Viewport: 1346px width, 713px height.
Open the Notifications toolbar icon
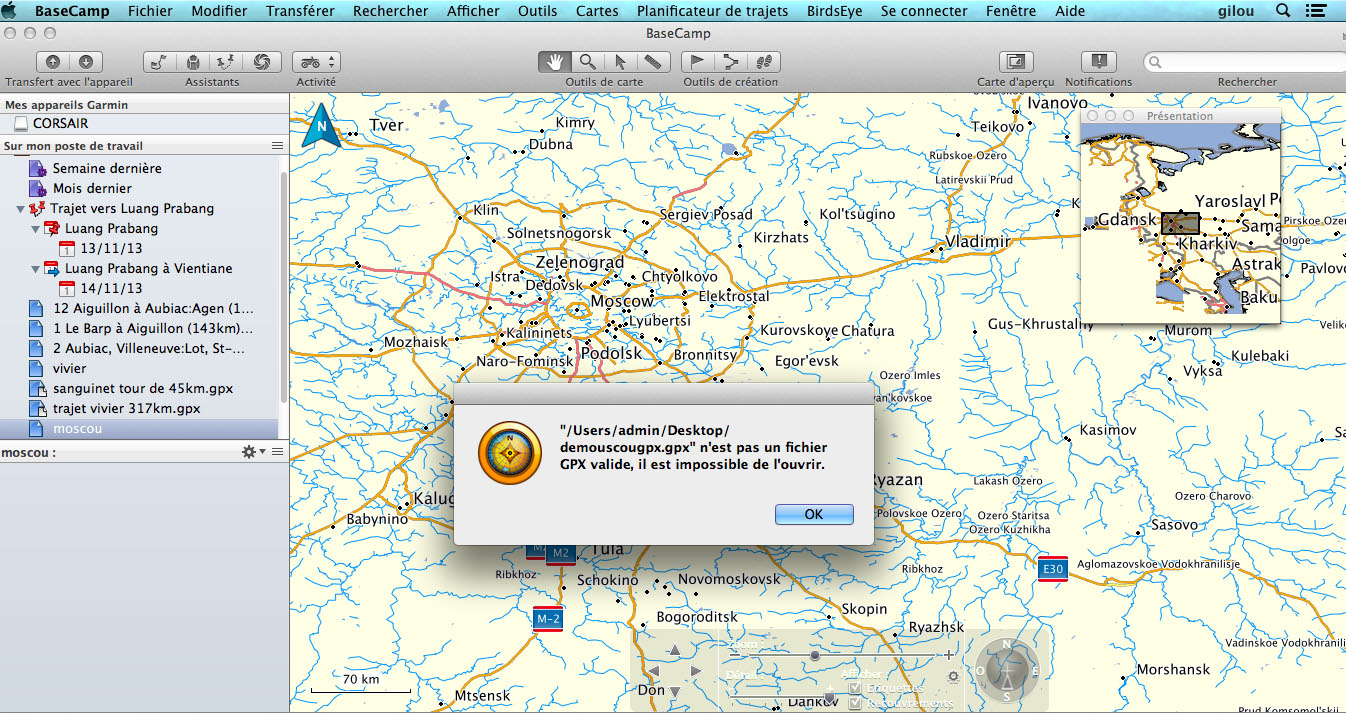click(x=1098, y=62)
